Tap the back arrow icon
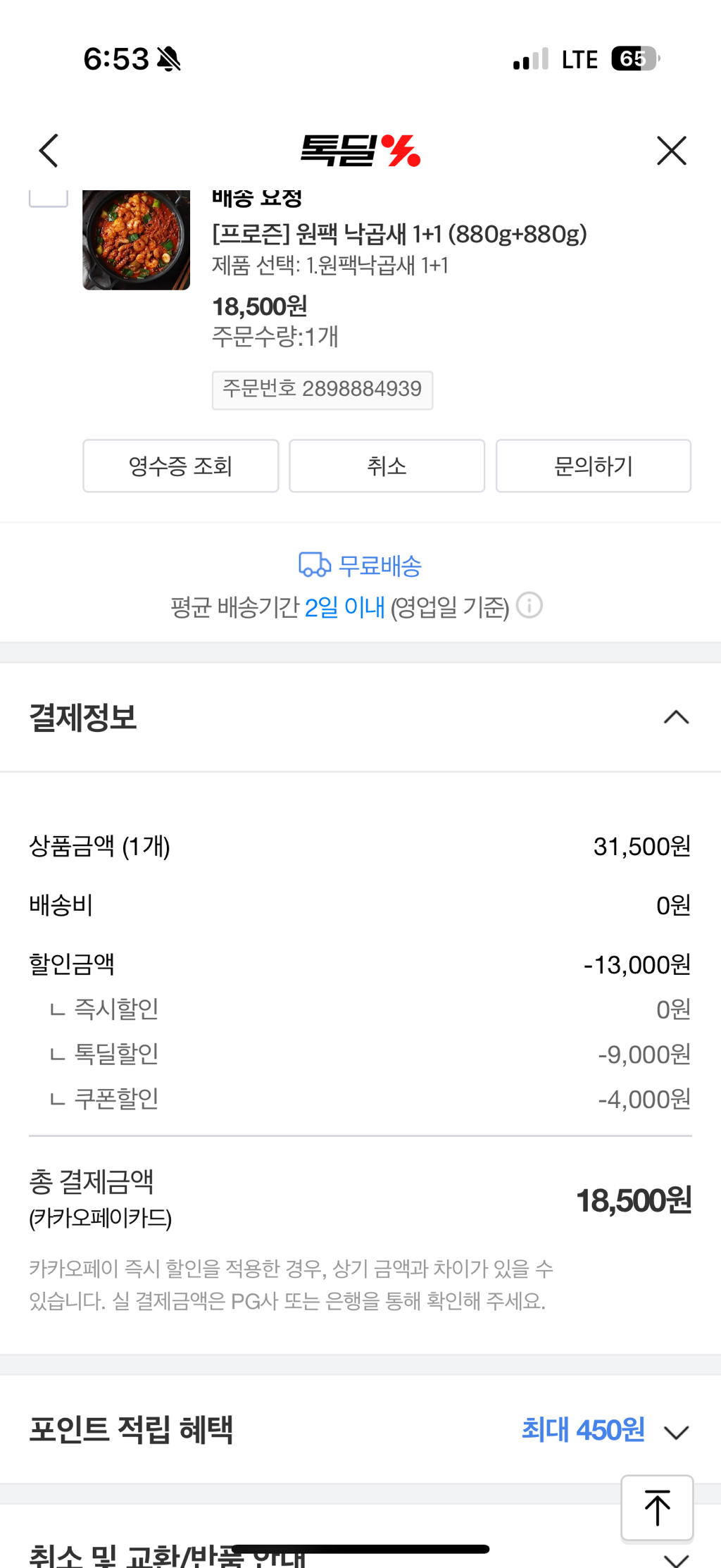Viewport: 721px width, 1568px height. pos(49,151)
